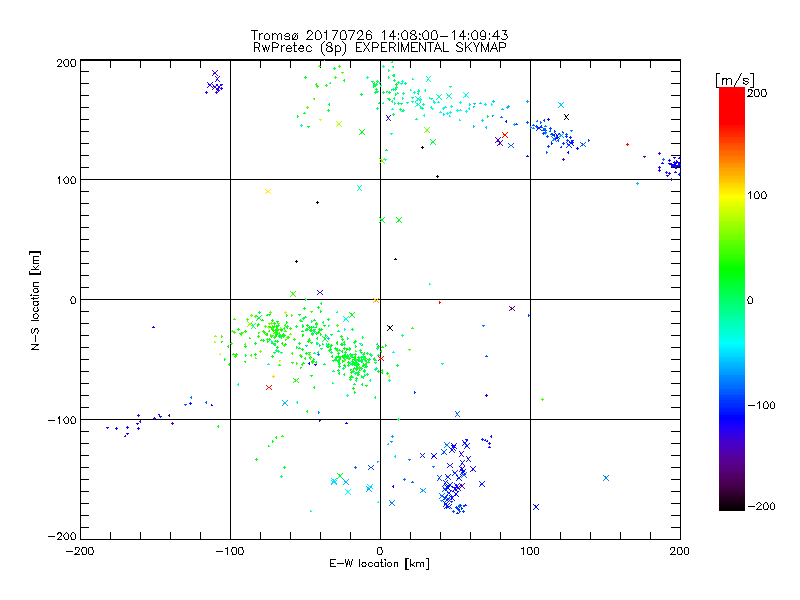
Task: Pick the yellow band of the colorbar
Action: click(x=732, y=196)
